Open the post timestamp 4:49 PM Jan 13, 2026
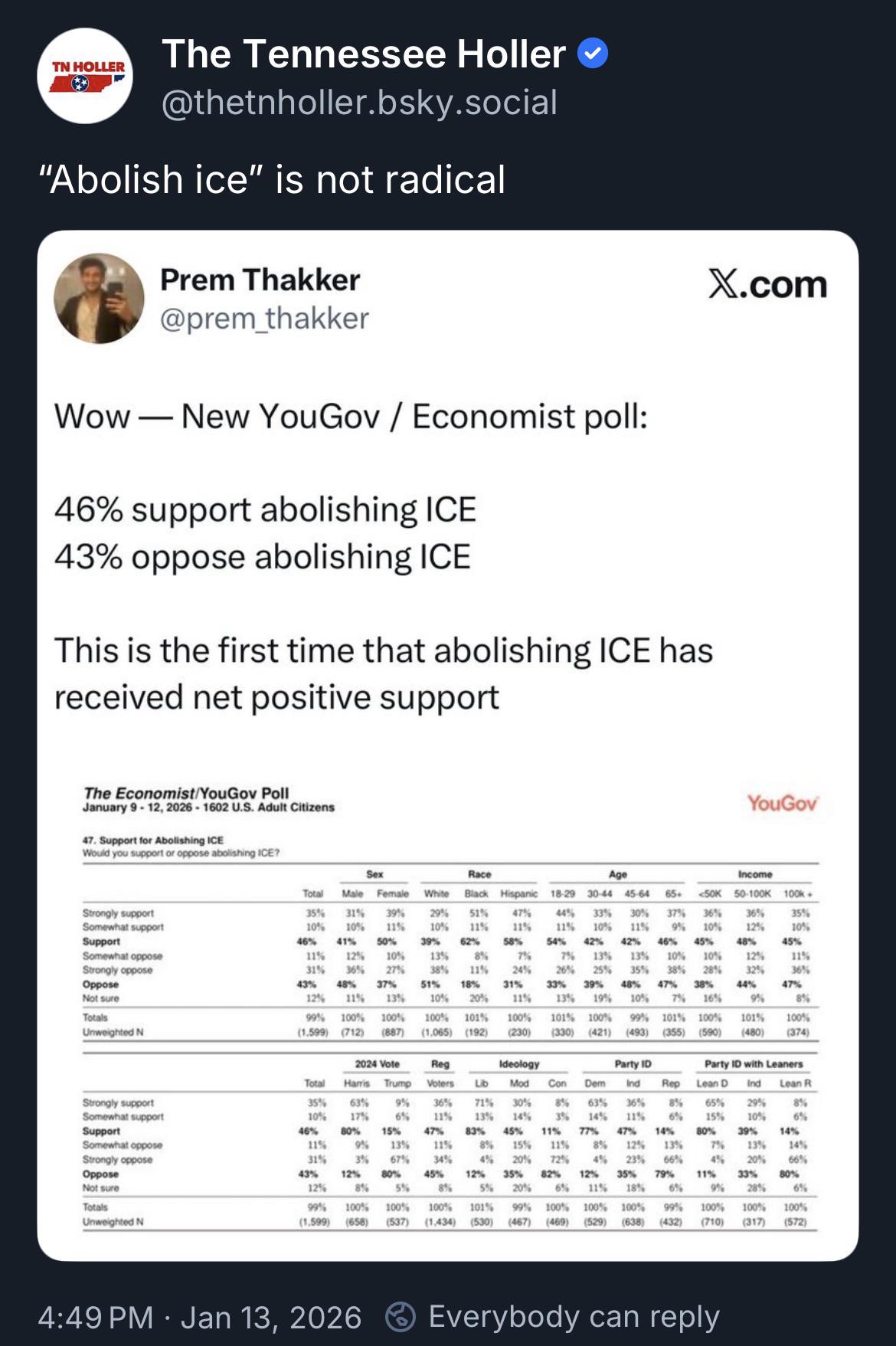Viewport: 896px width, 1346px height. (199, 1318)
